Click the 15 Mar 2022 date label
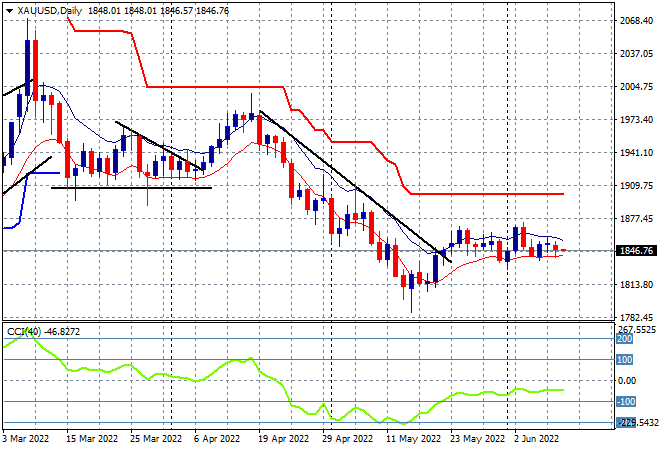 [x=92, y=439]
